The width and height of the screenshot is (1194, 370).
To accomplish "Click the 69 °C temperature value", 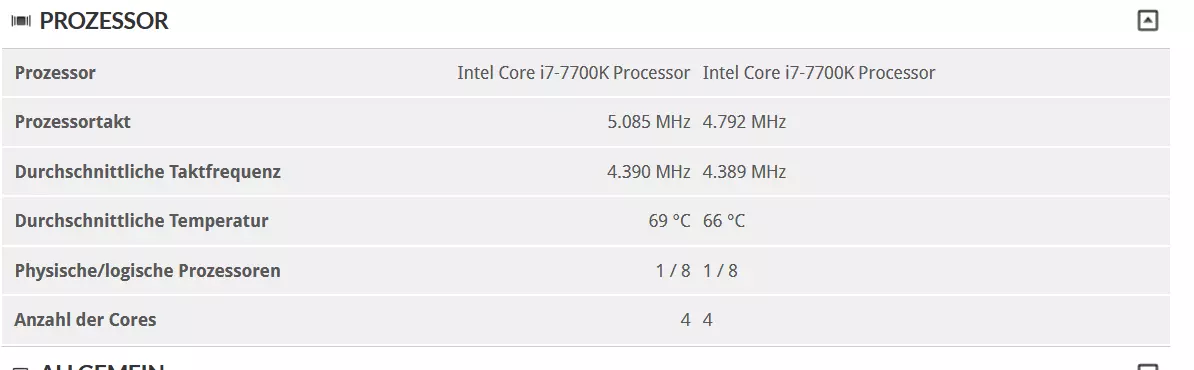I will [669, 221].
